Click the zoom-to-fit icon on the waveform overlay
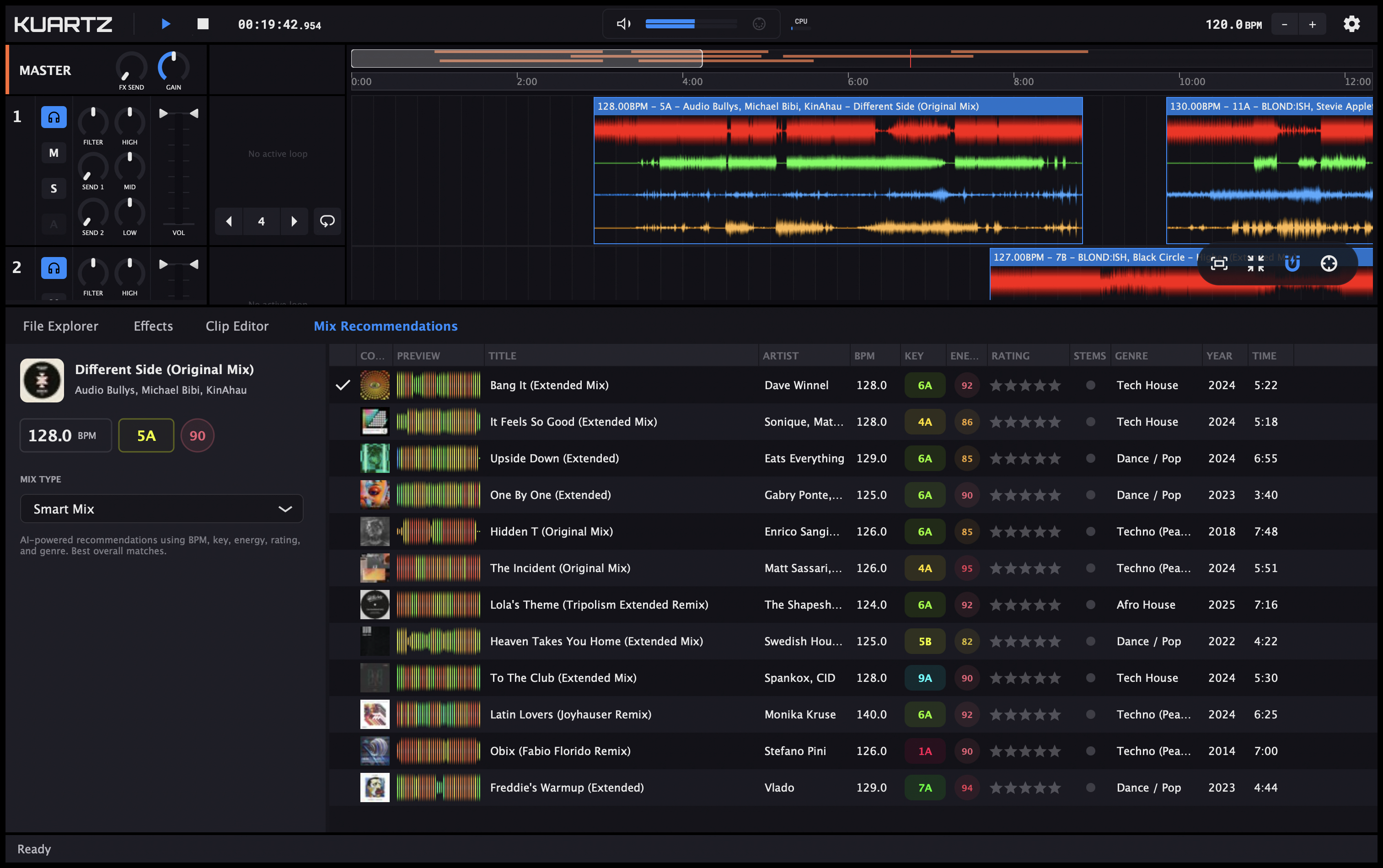This screenshot has height=868, width=1383. (x=1220, y=263)
